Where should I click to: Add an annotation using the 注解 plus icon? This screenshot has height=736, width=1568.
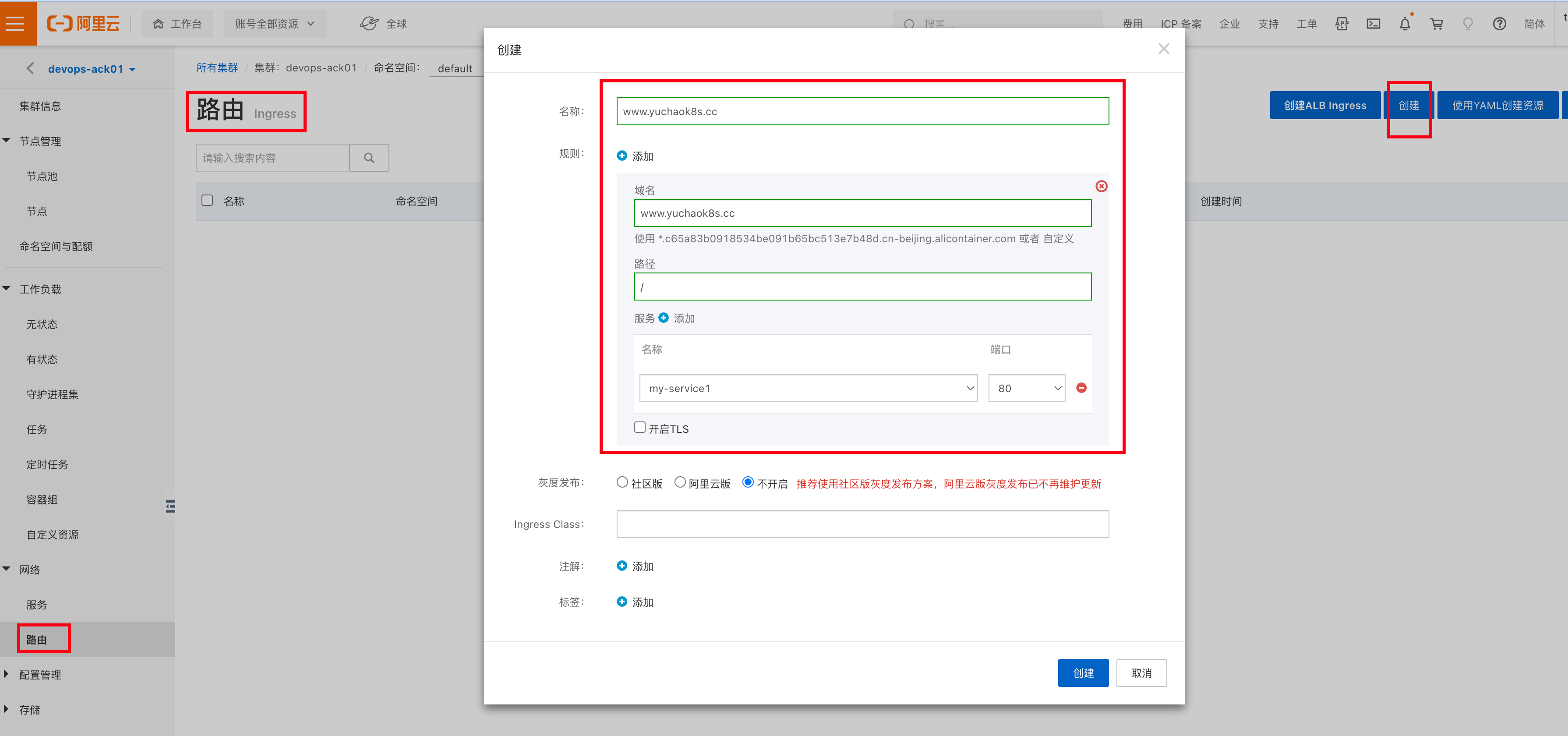tap(622, 566)
